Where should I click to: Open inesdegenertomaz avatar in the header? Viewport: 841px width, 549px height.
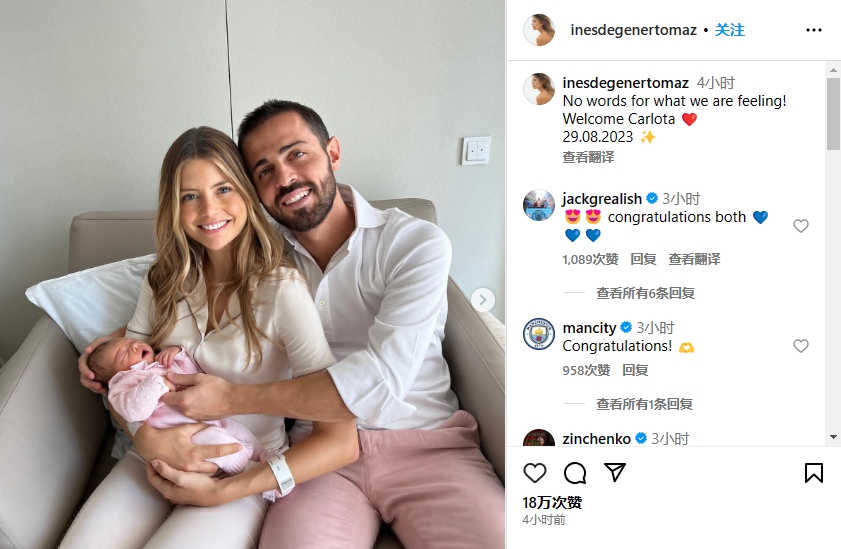pyautogui.click(x=538, y=30)
